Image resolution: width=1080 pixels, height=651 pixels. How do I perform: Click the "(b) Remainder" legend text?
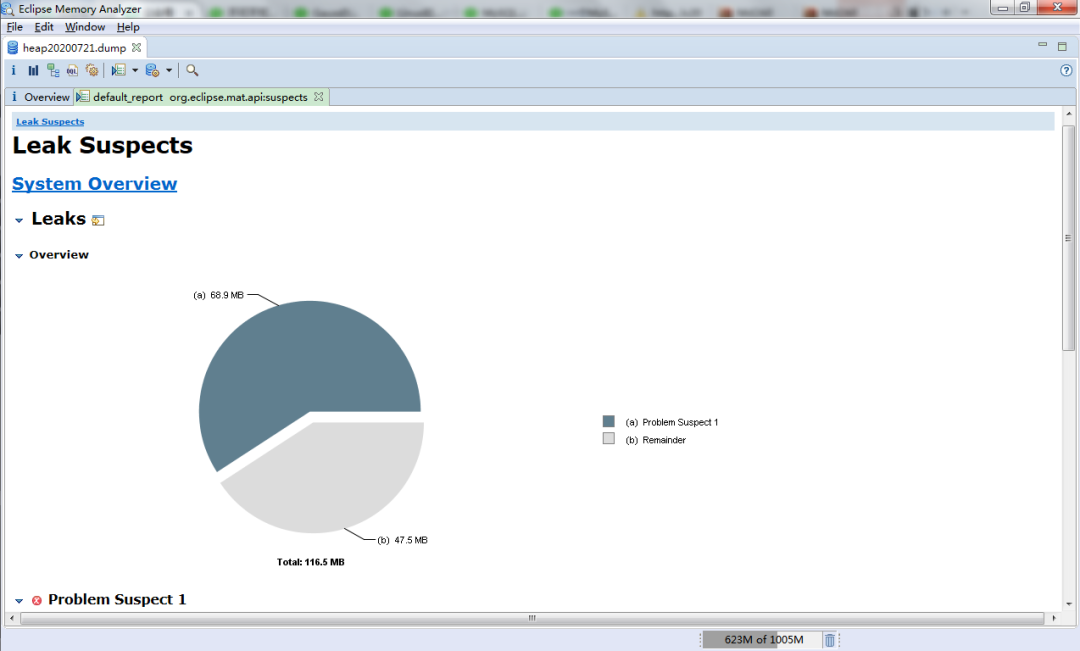click(x=656, y=440)
